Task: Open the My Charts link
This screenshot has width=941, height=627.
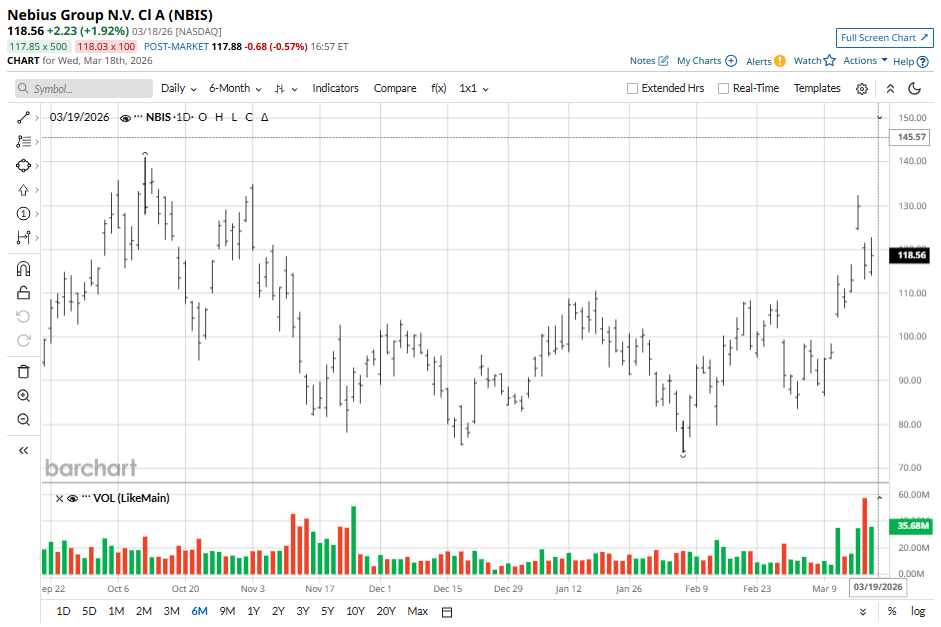Action: click(x=699, y=61)
